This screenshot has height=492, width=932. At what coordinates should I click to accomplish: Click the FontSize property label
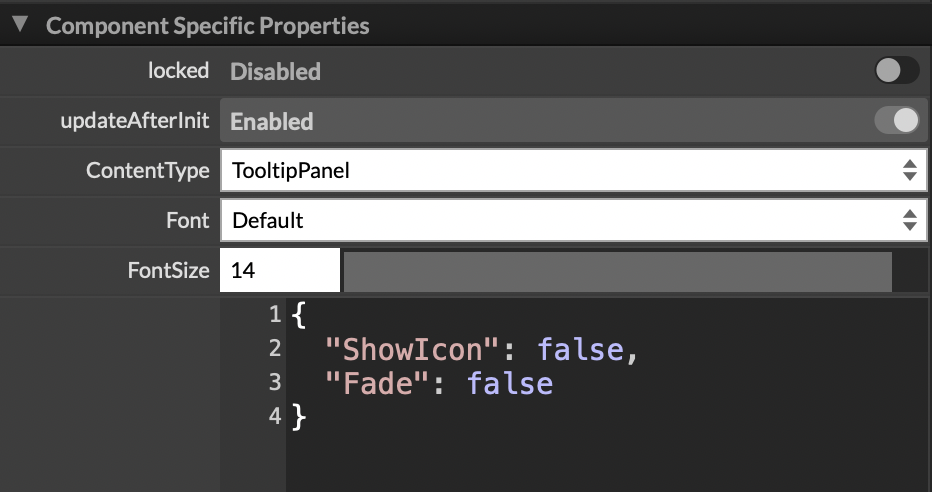[x=168, y=270]
